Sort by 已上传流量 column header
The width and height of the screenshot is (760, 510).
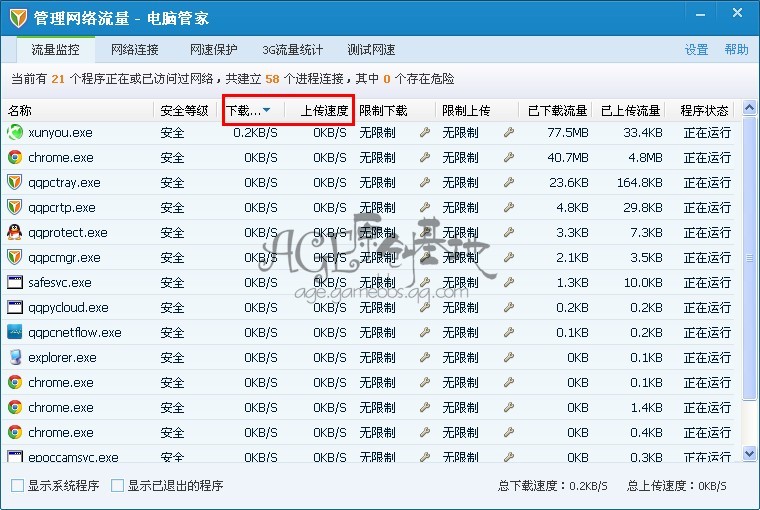[x=631, y=111]
